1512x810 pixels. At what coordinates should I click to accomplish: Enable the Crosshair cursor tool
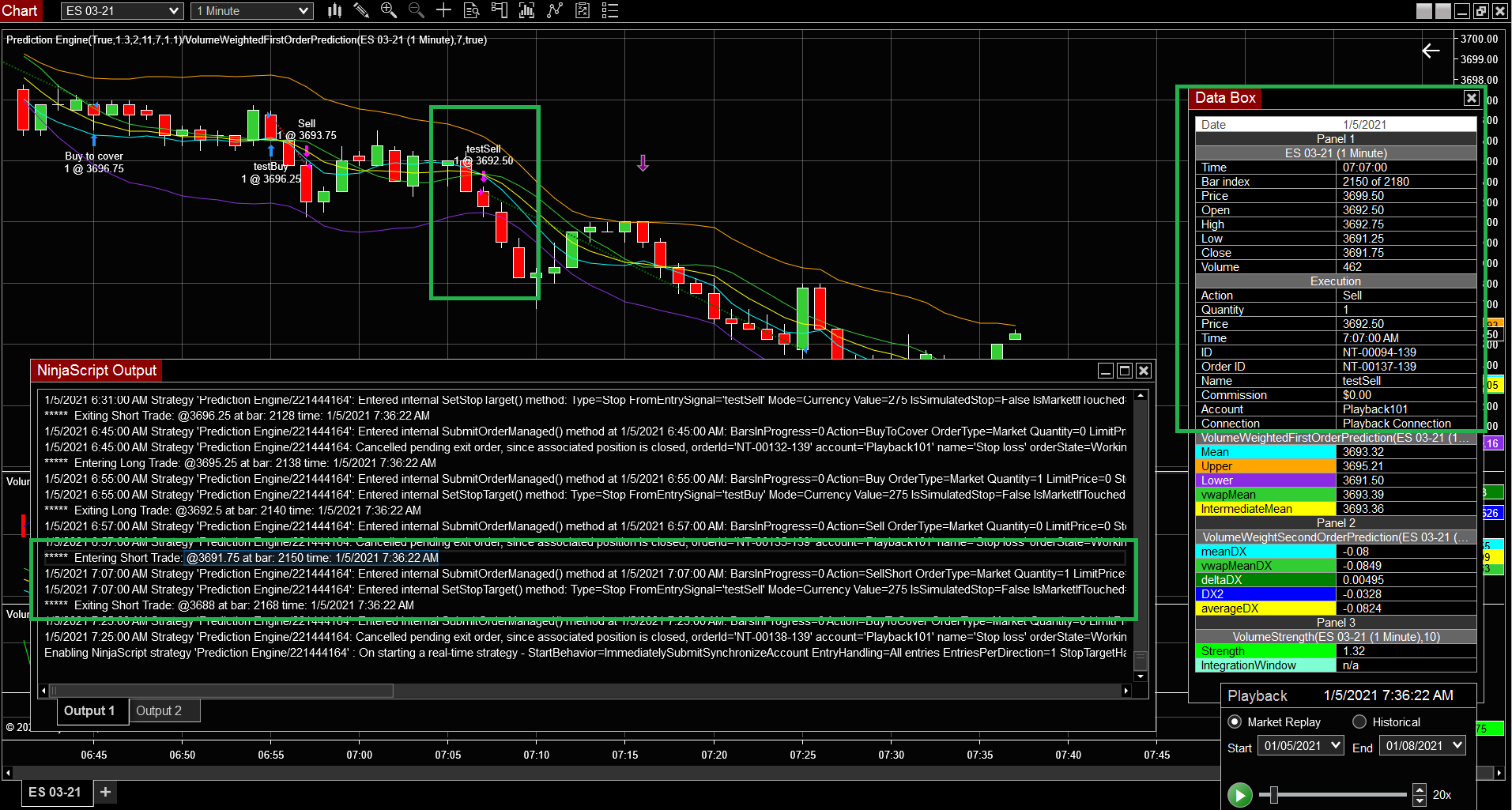coord(443,10)
